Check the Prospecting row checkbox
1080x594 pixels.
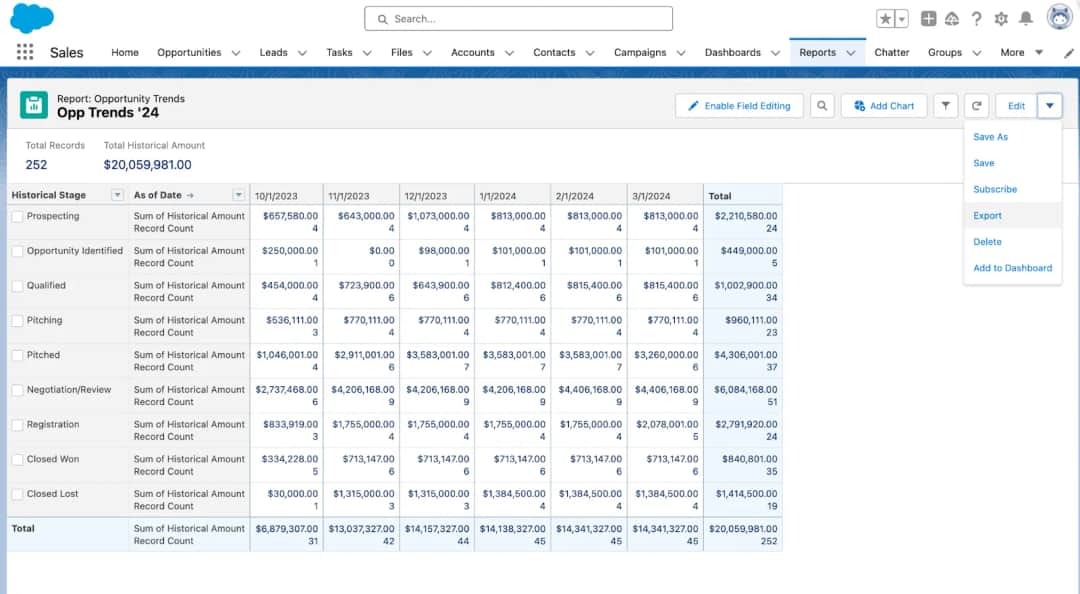tap(17, 216)
